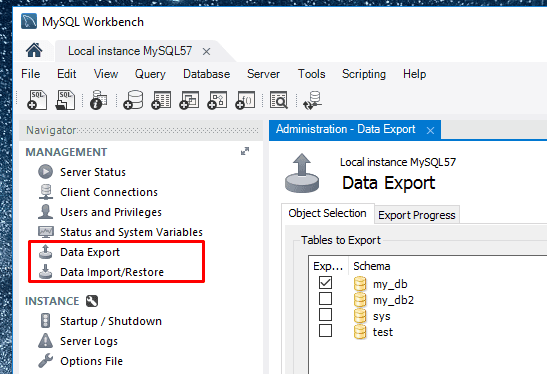Click the sys schema database icon
547x374 pixels.
[x=360, y=316]
